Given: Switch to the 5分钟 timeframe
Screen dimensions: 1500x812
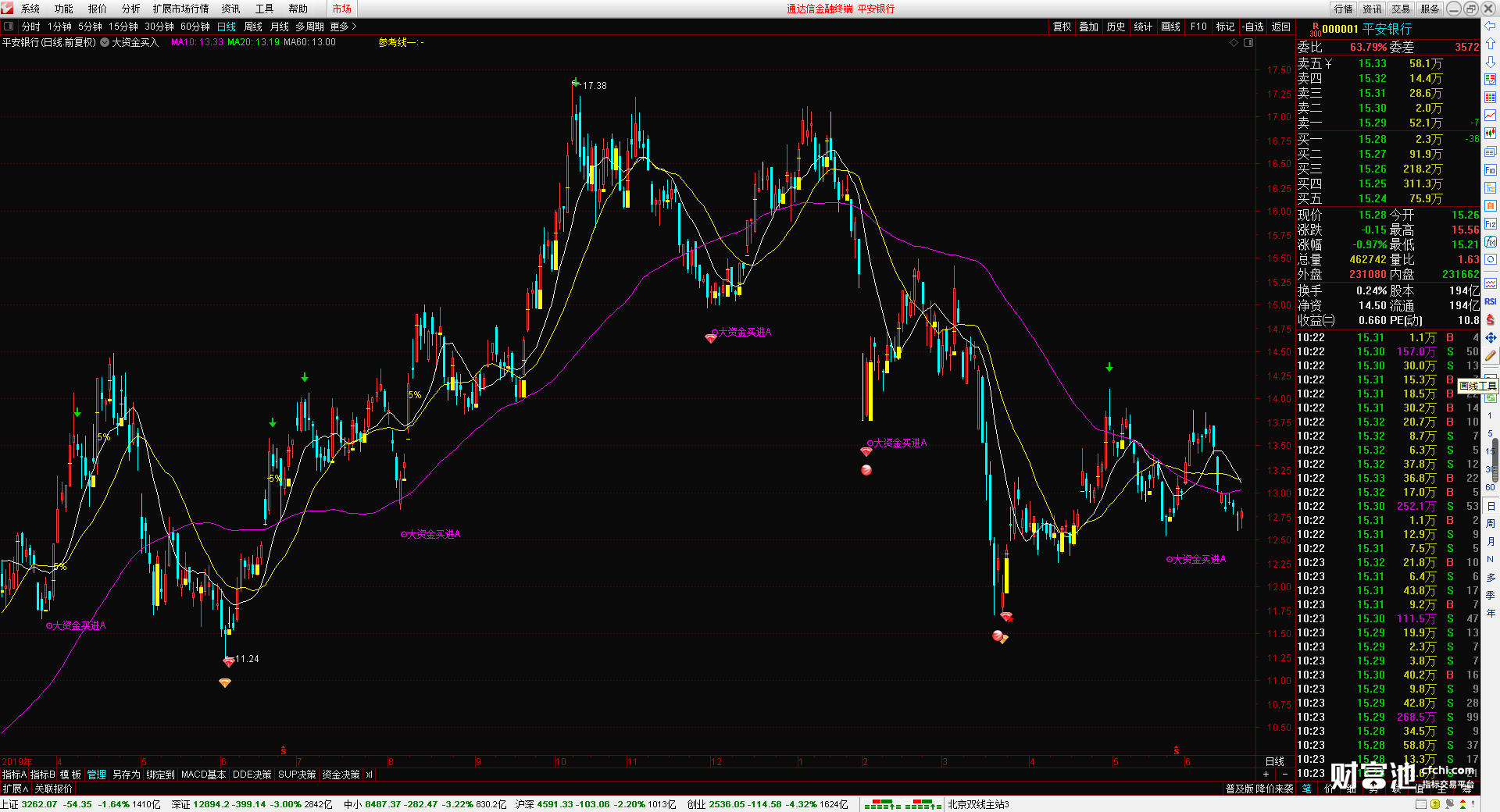Looking at the screenshot, I should [90, 27].
